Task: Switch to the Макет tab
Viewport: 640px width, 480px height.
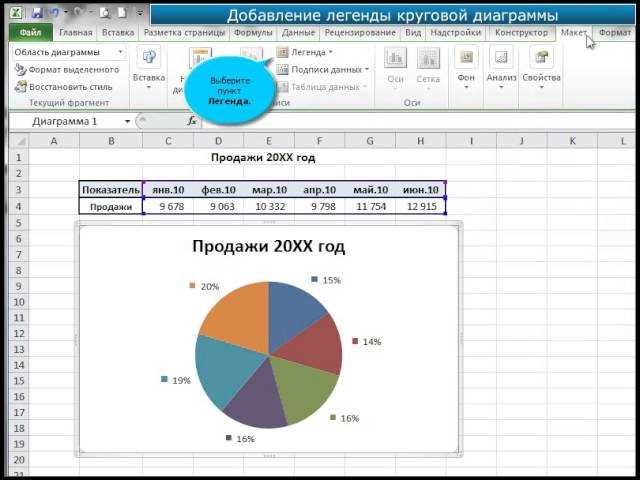Action: [573, 33]
